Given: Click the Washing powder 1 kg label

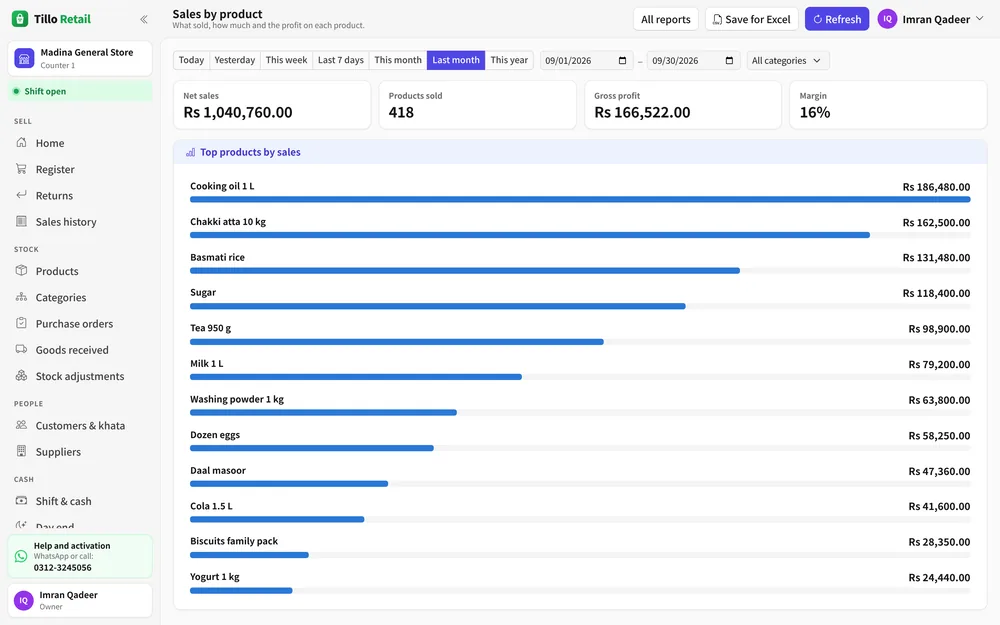Looking at the screenshot, I should point(237,399).
